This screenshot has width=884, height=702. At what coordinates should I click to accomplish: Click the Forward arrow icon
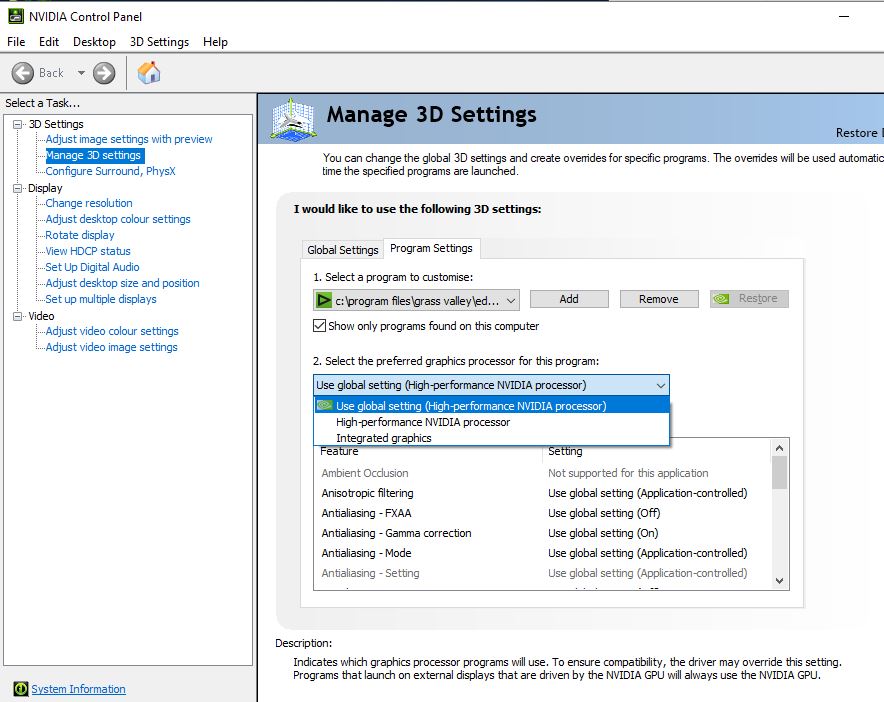coord(104,73)
